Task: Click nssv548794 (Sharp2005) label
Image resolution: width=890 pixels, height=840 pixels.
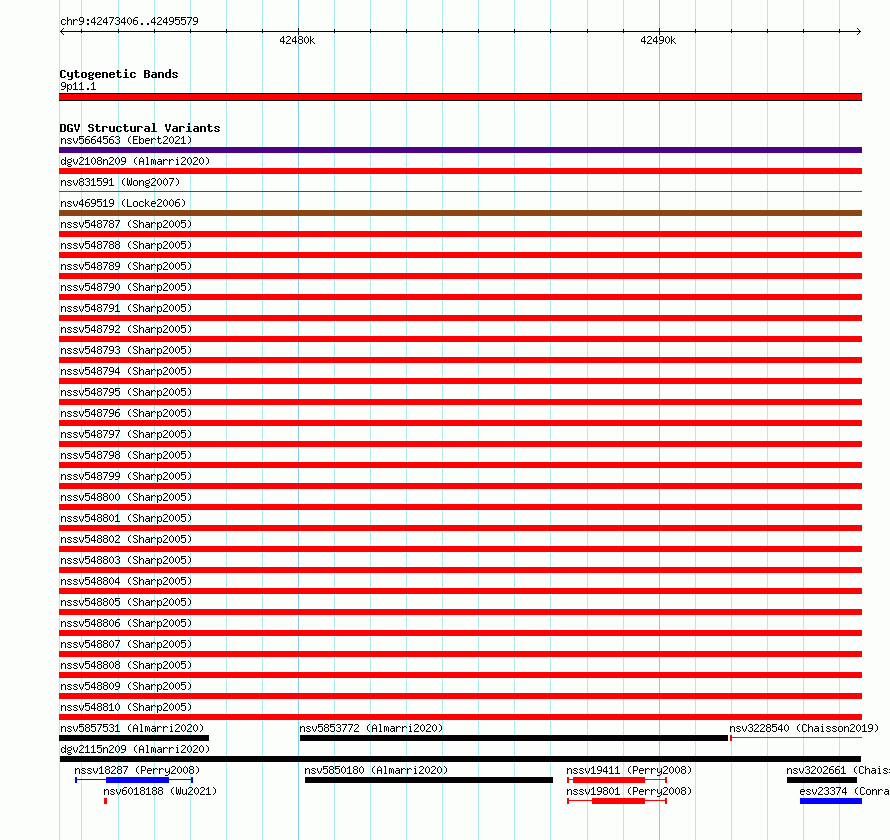Action: click(126, 371)
